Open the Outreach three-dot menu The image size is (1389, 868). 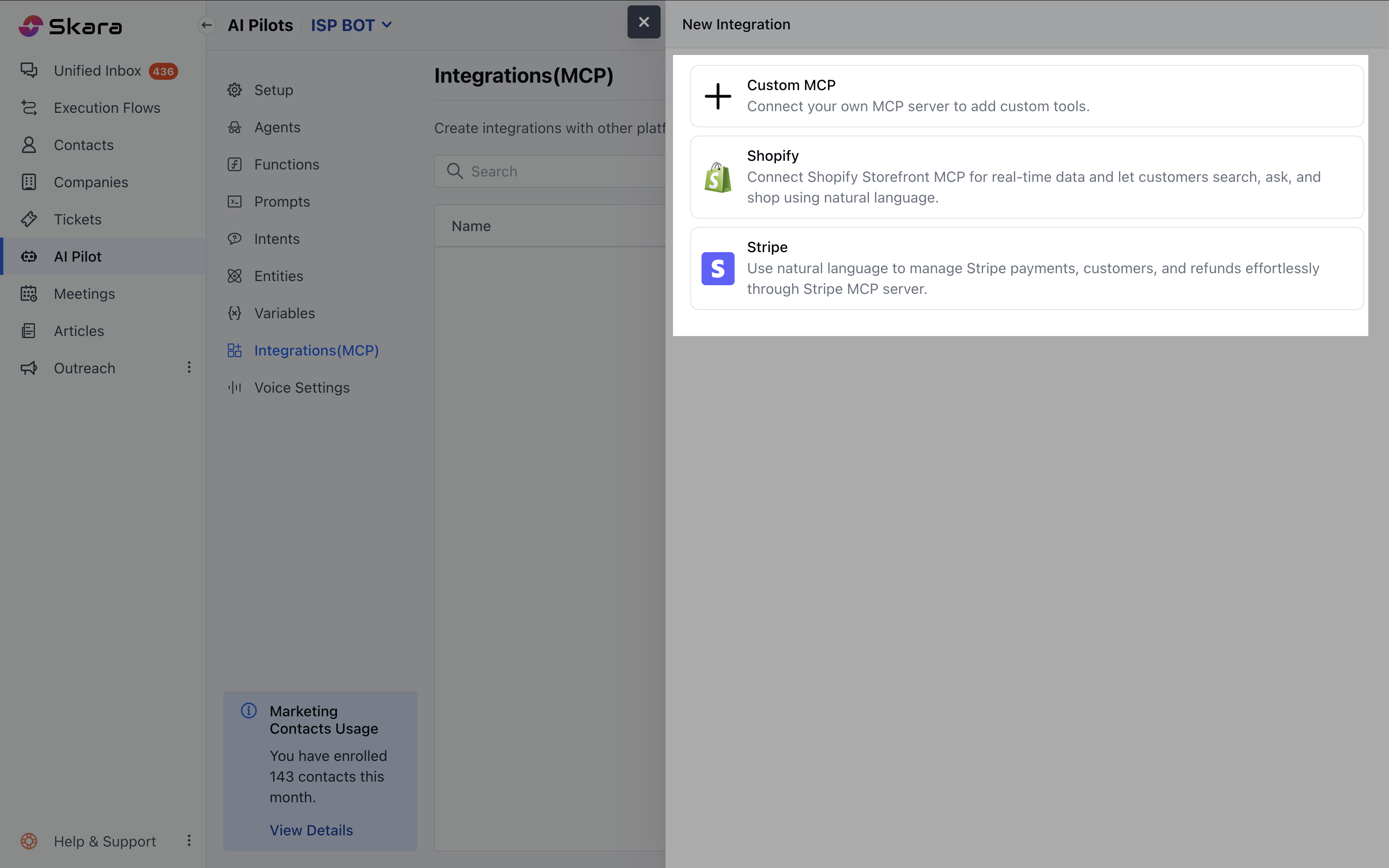click(x=189, y=367)
